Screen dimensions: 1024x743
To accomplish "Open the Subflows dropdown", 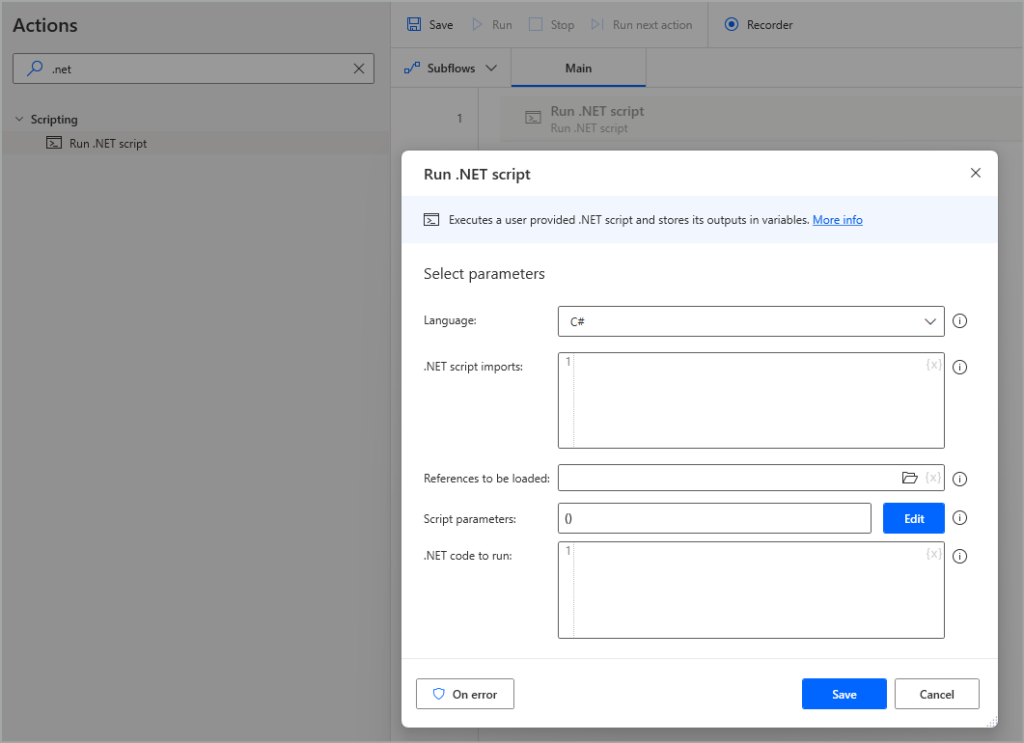I will tap(449, 67).
